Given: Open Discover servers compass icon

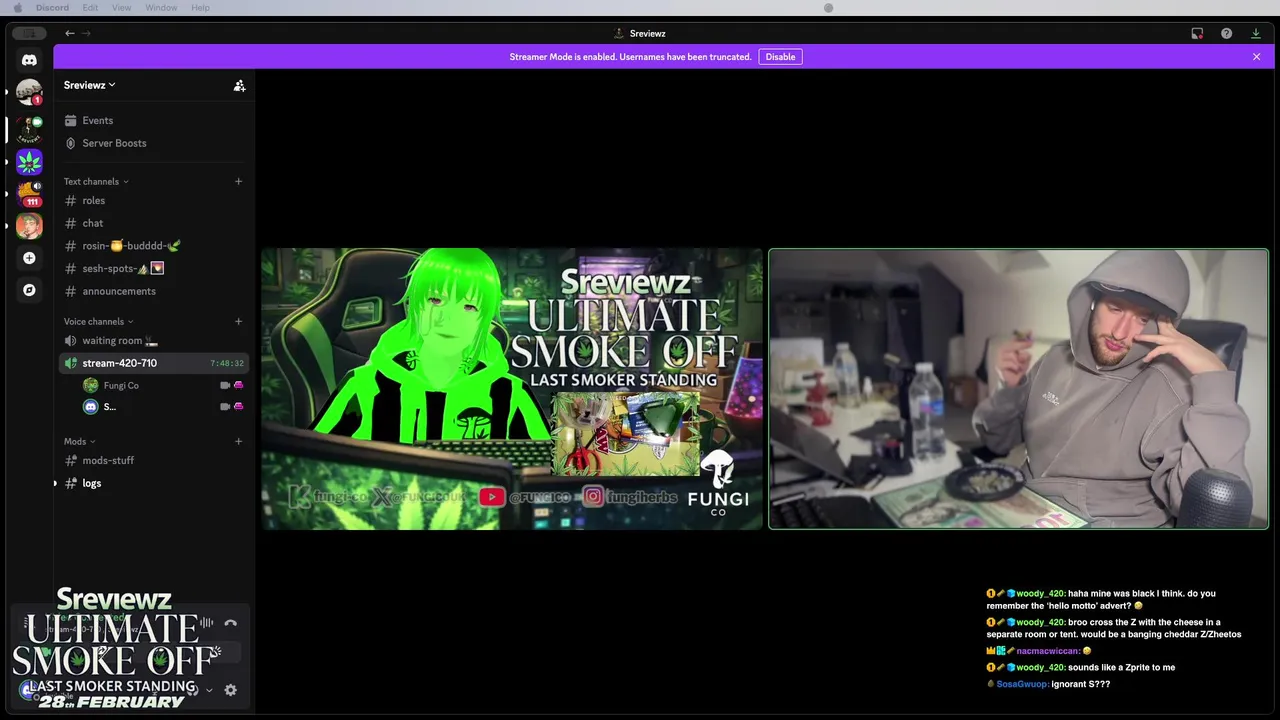Looking at the screenshot, I should (29, 290).
